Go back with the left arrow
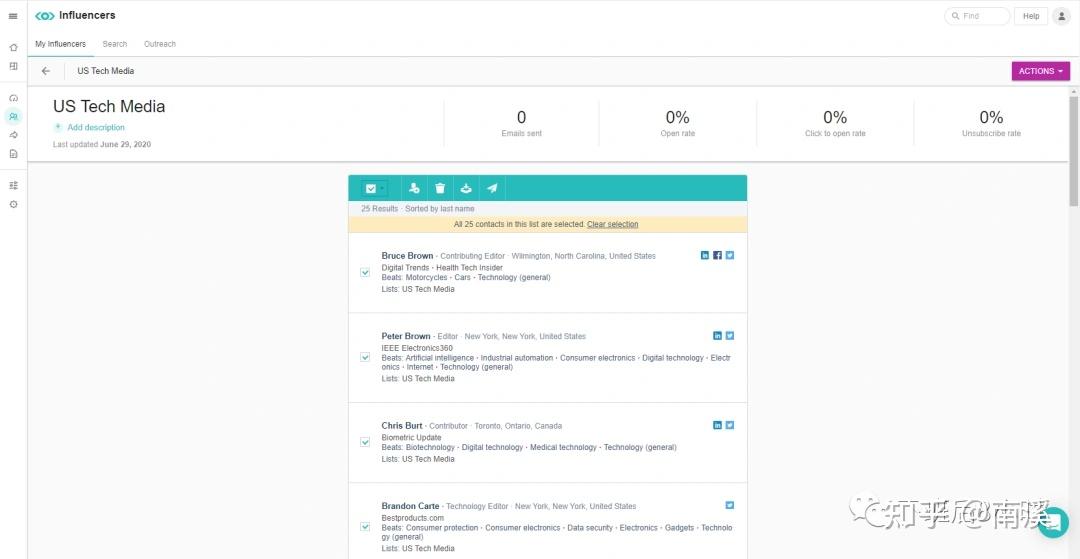The image size is (1080, 559). point(45,71)
